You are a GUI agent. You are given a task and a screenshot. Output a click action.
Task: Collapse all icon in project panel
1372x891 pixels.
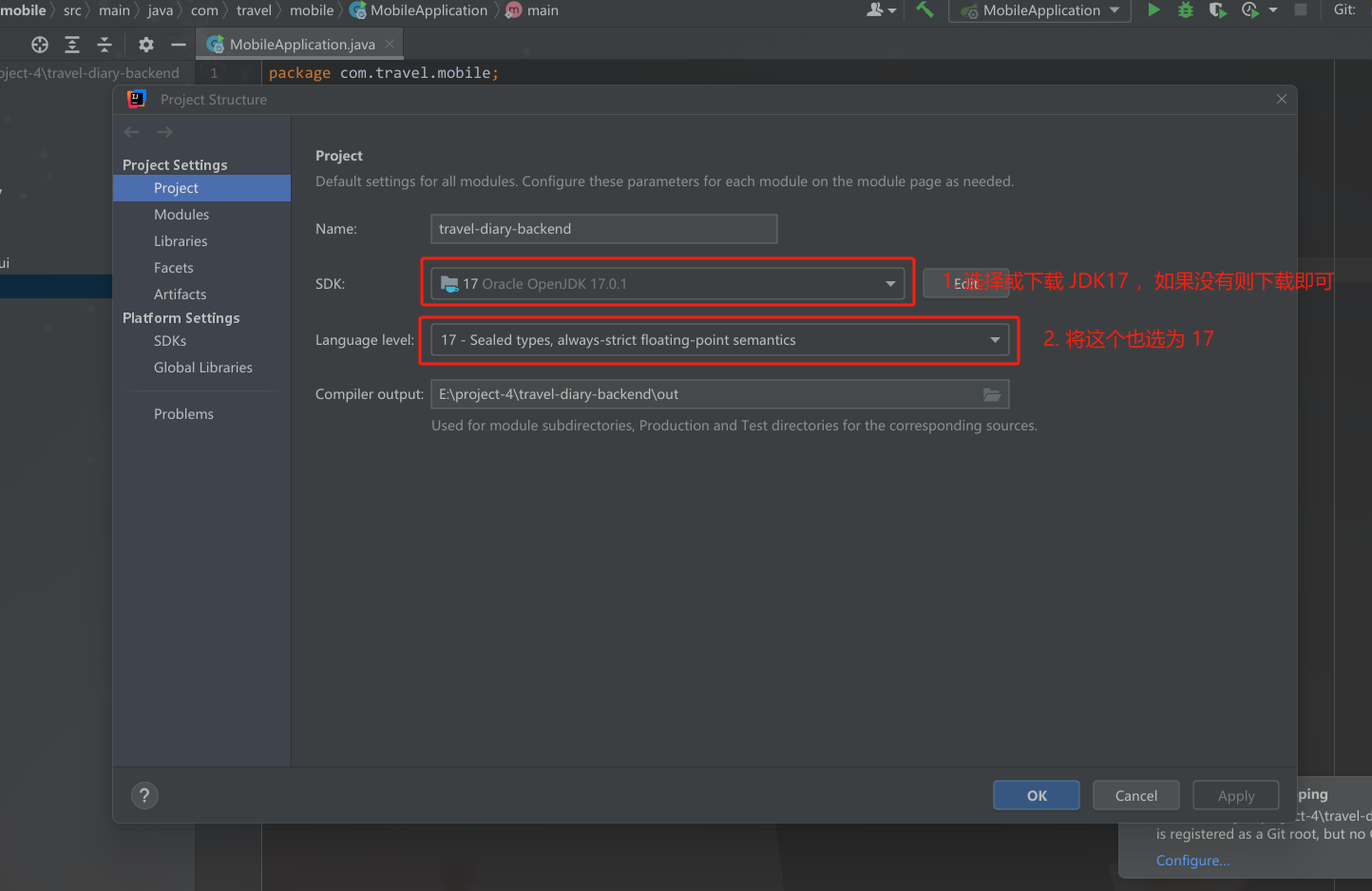[105, 45]
